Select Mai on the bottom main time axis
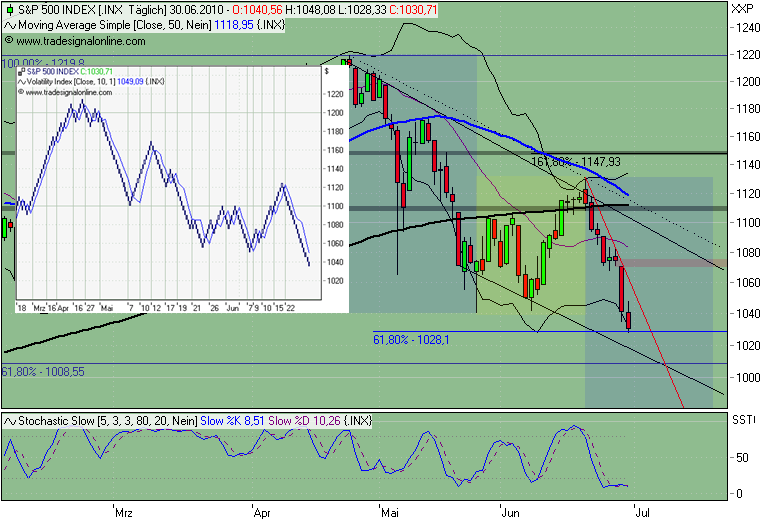This screenshot has height=520, width=769. [x=390, y=513]
